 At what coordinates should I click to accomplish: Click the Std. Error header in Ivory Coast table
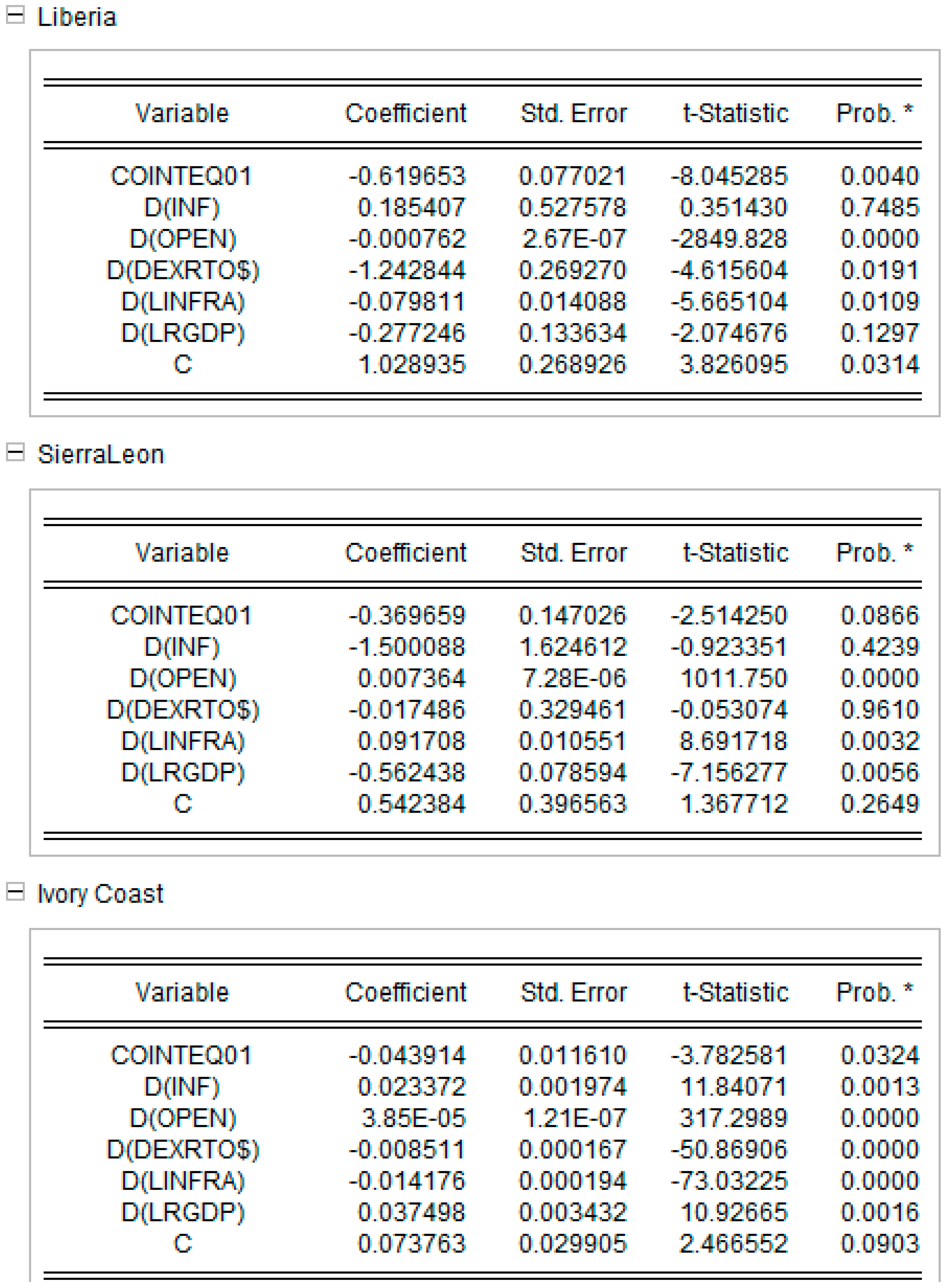click(573, 992)
